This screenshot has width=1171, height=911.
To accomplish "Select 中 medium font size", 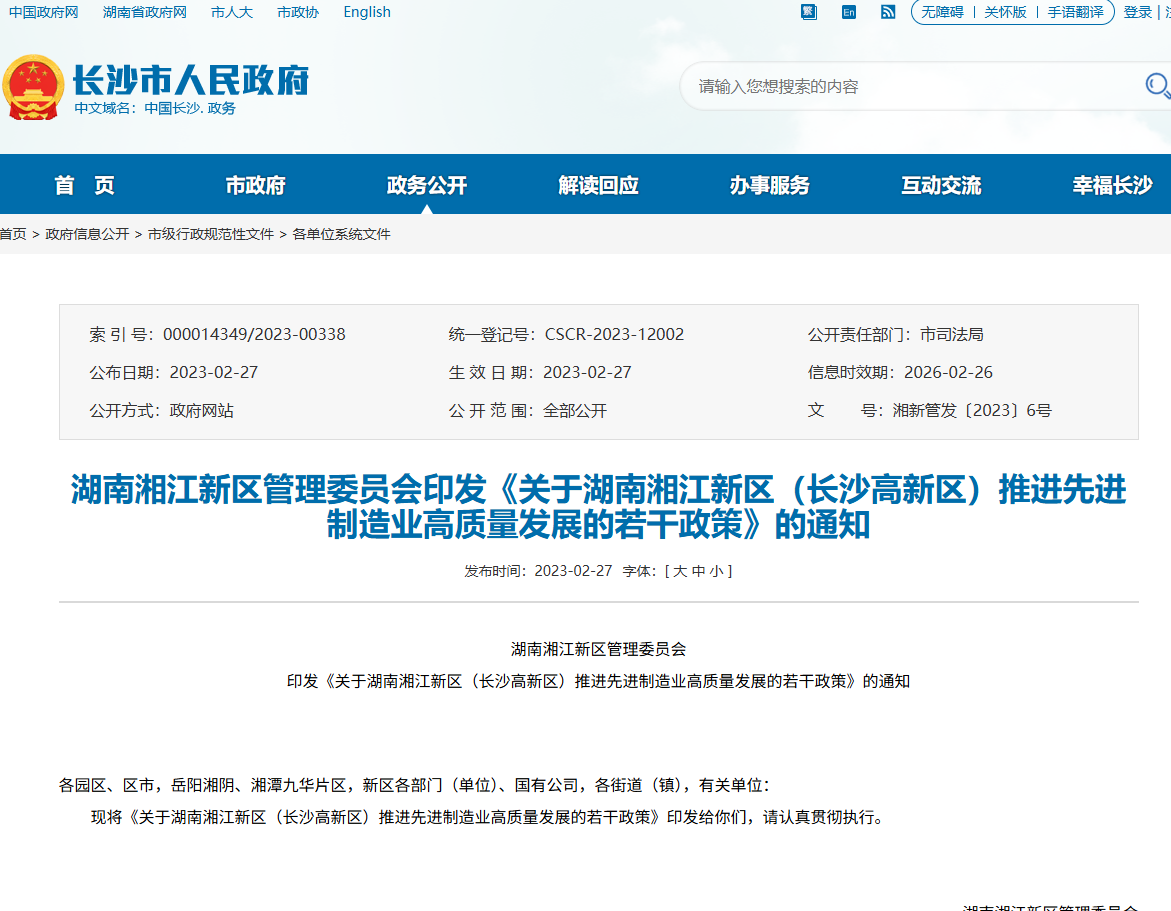I will (700, 570).
